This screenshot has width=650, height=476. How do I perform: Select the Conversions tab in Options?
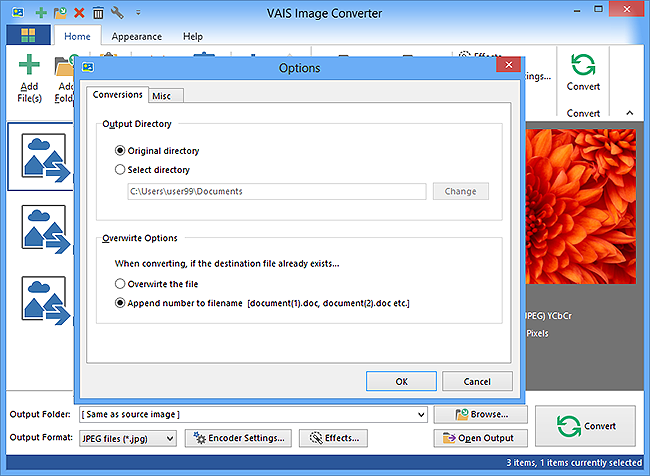pos(117,95)
